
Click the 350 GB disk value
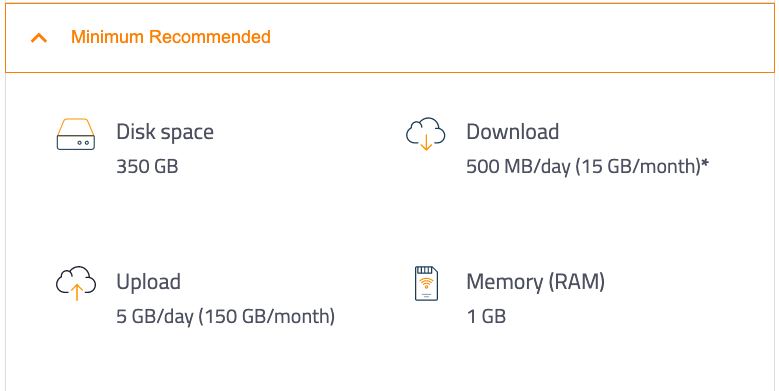(x=147, y=166)
